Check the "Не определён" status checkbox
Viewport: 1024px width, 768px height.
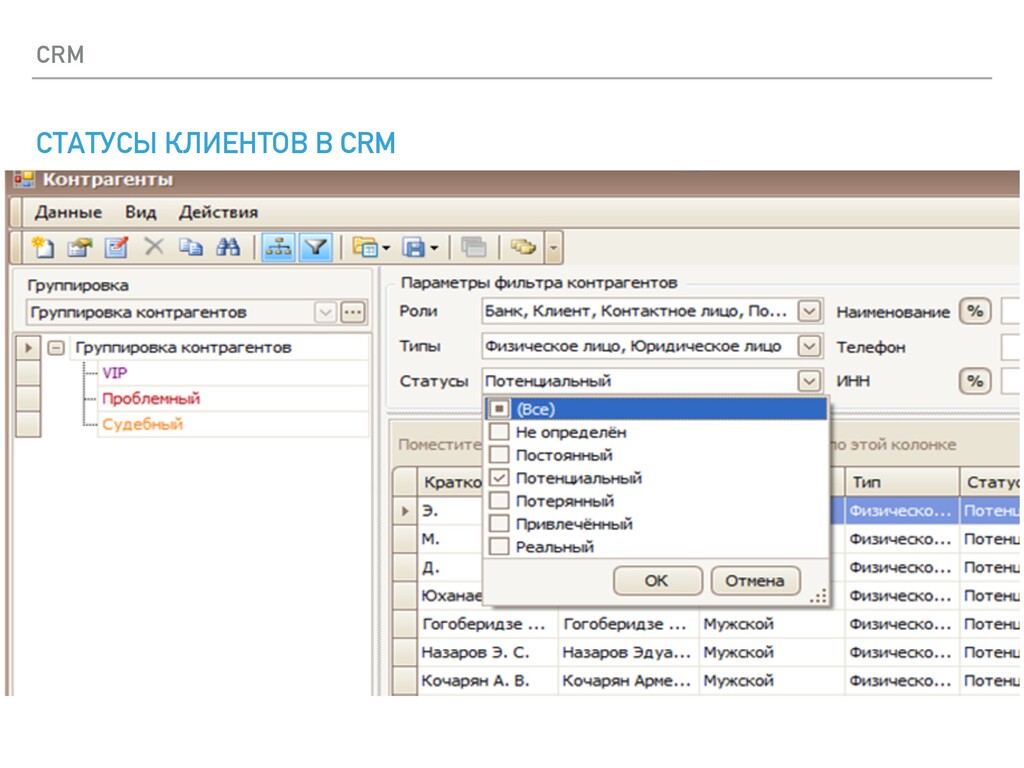[x=498, y=432]
